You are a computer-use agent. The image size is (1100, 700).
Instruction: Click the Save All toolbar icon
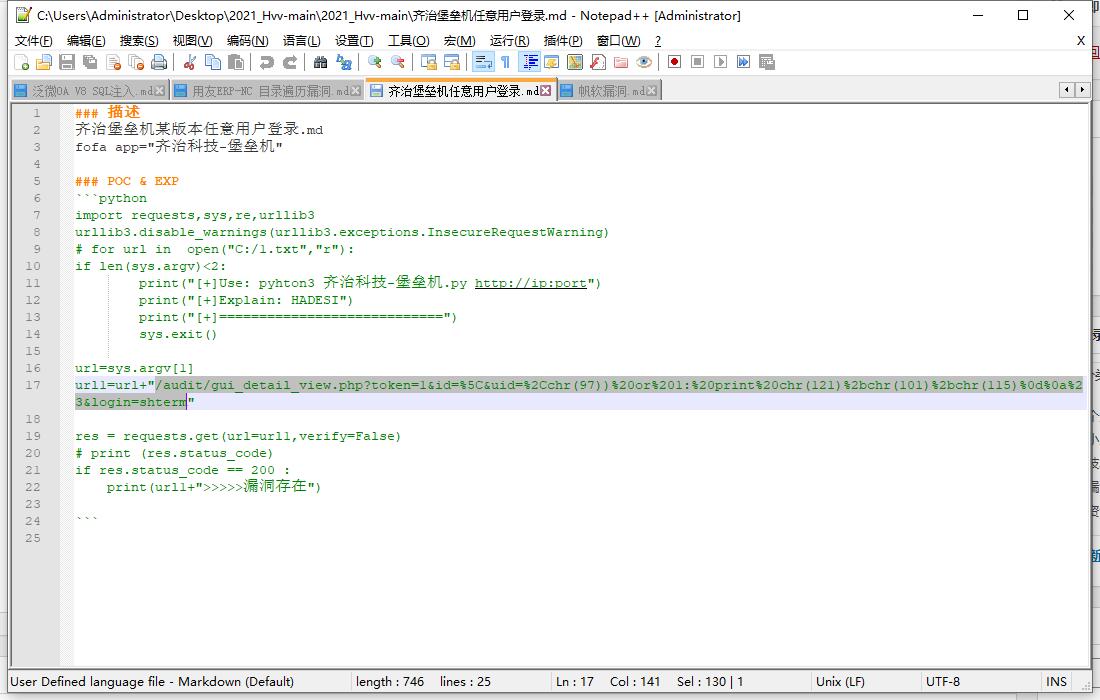click(x=90, y=62)
